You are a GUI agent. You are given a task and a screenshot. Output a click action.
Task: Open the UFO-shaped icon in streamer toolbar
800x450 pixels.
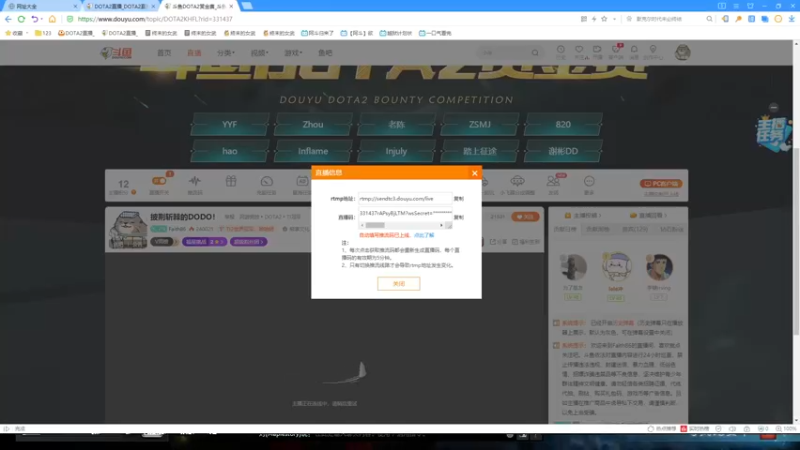coord(517,181)
